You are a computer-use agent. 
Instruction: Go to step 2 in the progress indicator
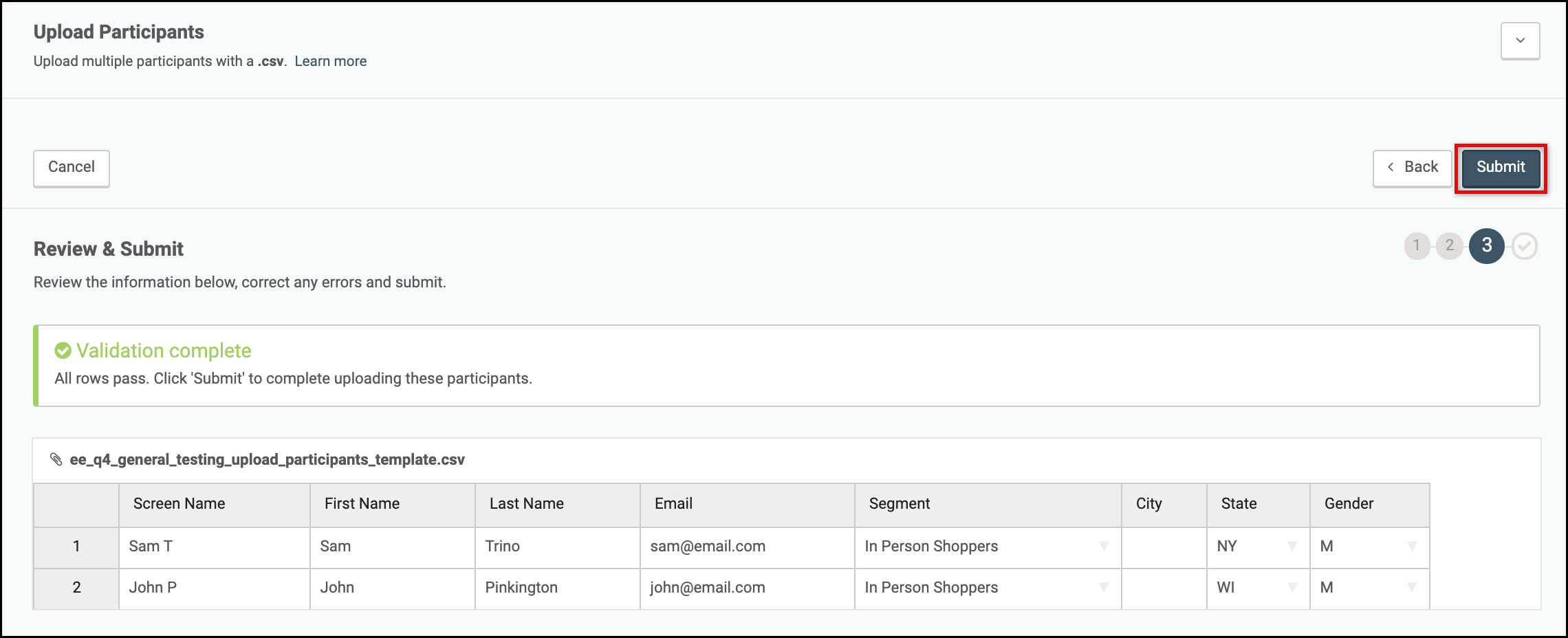[x=1449, y=245]
